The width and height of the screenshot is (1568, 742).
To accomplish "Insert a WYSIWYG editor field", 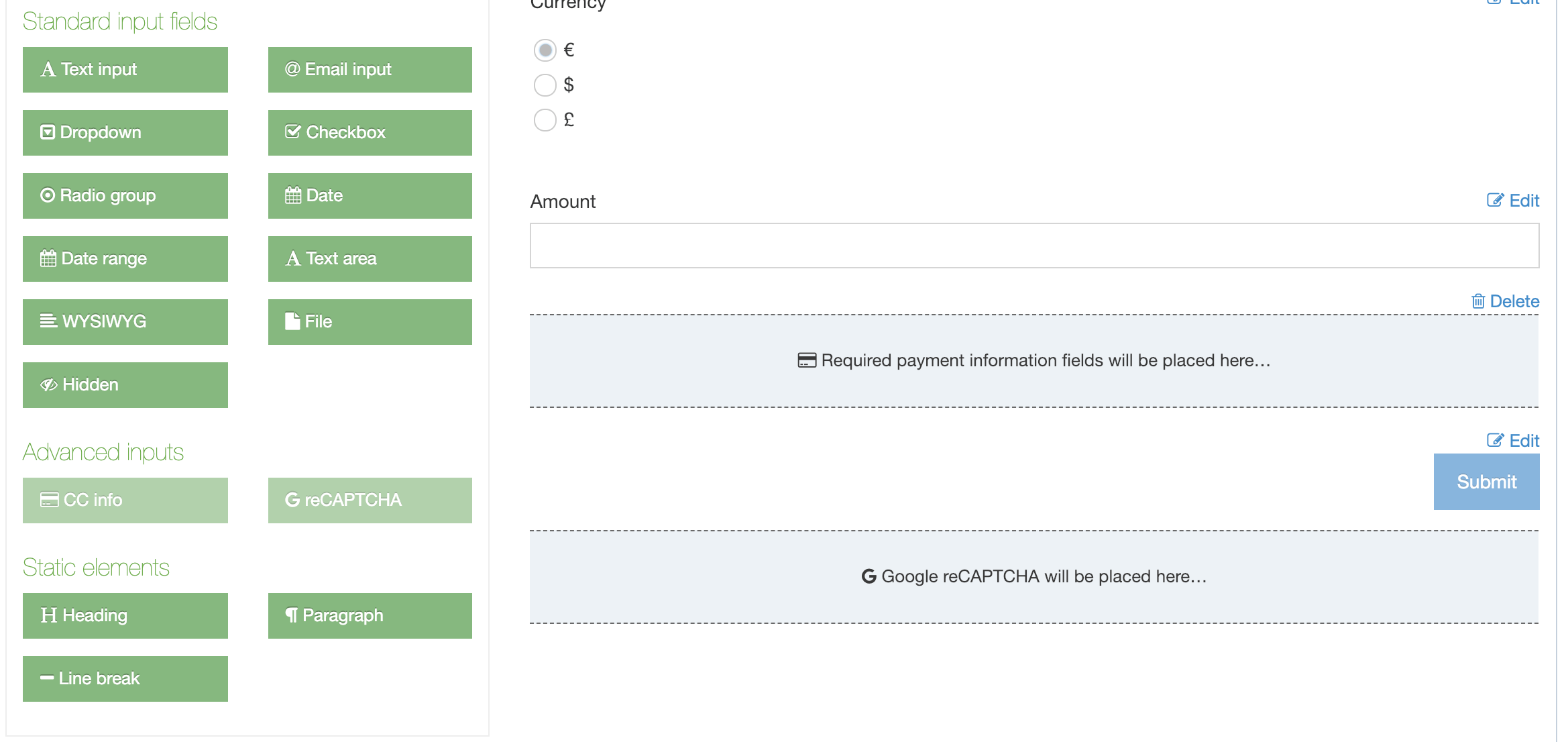I will click(x=125, y=322).
